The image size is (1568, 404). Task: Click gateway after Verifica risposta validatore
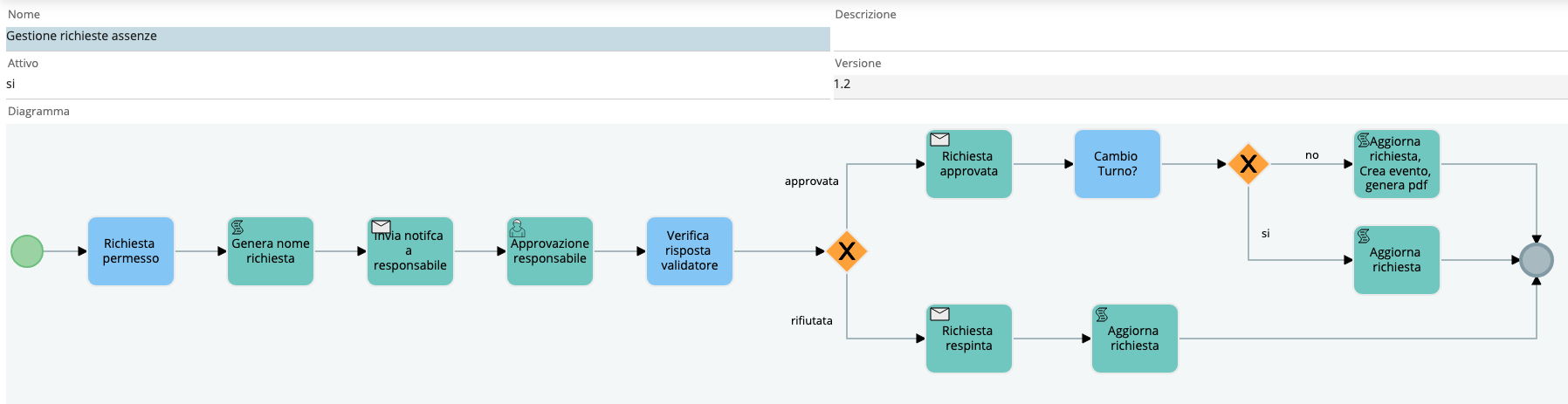pos(847,251)
